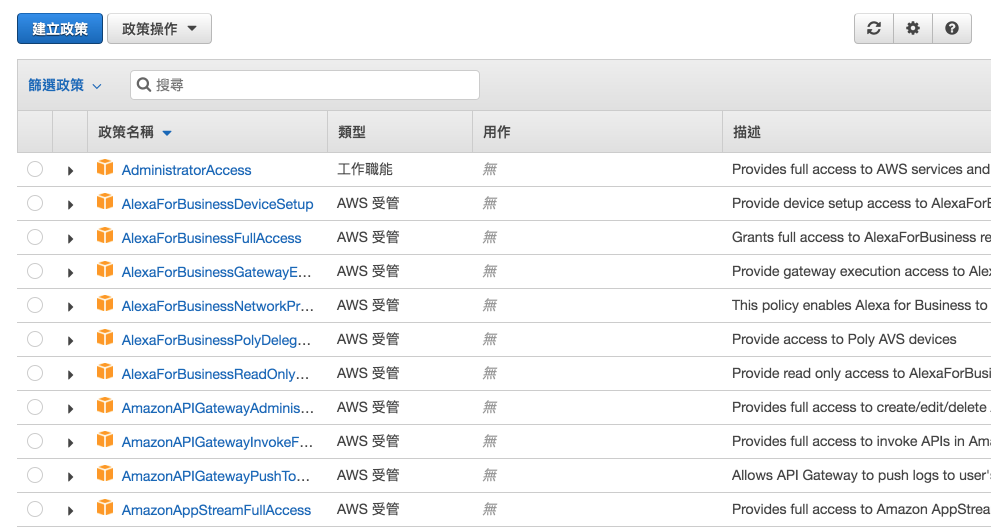Open the settings gear icon
The image size is (991, 528).
pyautogui.click(x=913, y=28)
